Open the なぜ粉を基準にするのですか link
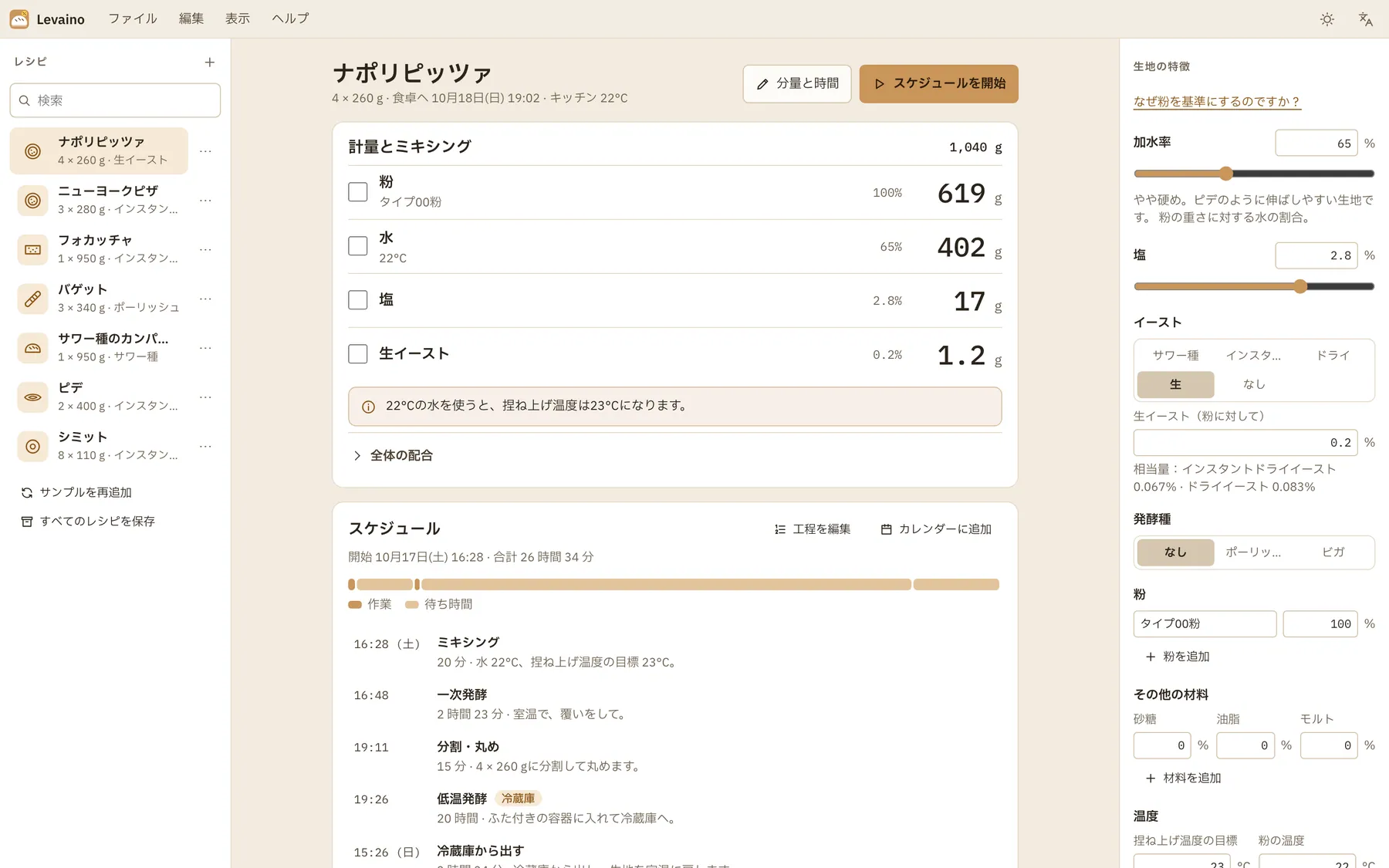The image size is (1389, 868). [1217, 102]
